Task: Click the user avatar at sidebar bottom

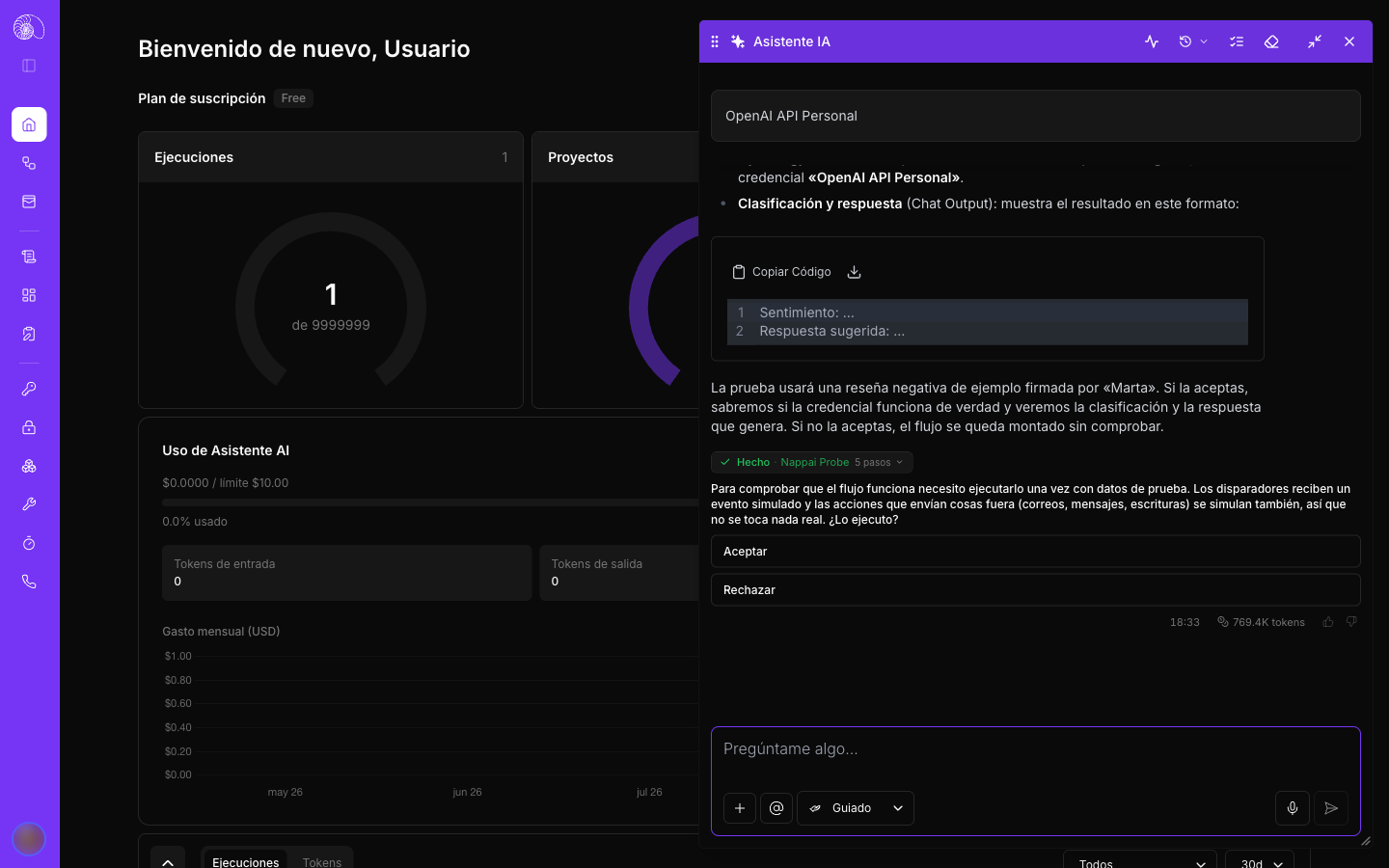Action: pyautogui.click(x=29, y=839)
